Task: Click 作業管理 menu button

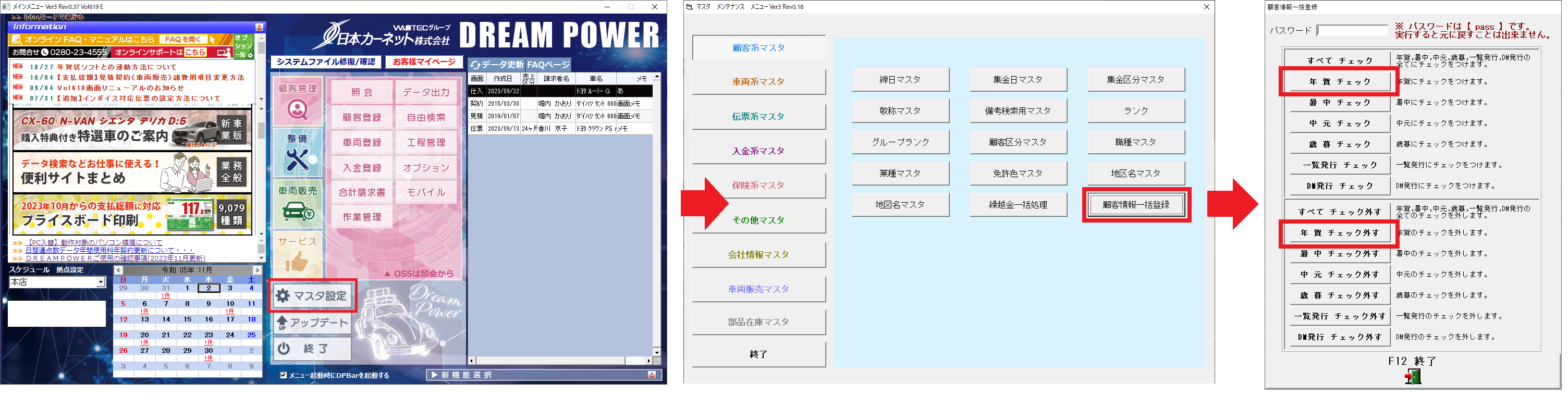Action: (x=362, y=217)
